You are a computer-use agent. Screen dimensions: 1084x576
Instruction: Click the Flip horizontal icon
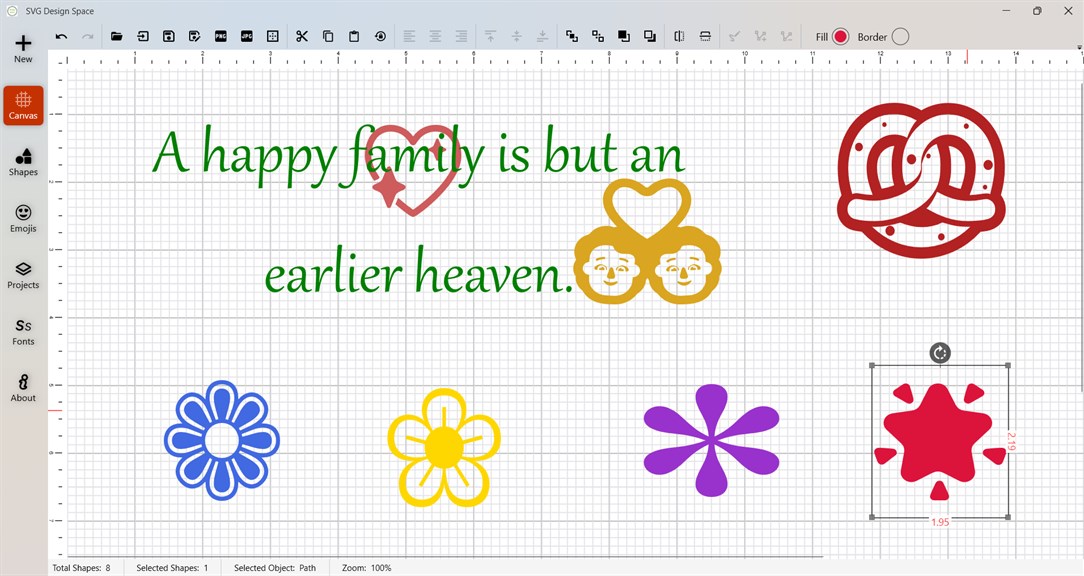coord(679,37)
